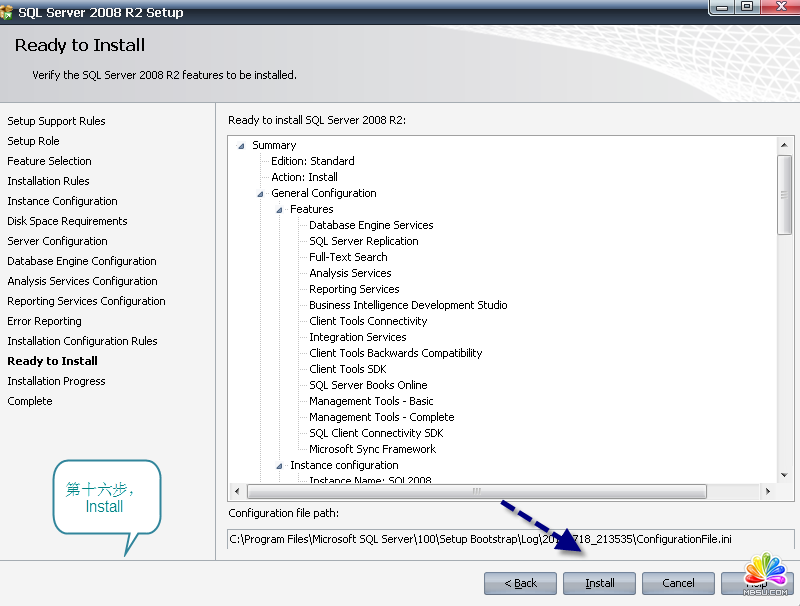Close the SQL Server Setup window
The width and height of the screenshot is (800, 606).
point(779,7)
